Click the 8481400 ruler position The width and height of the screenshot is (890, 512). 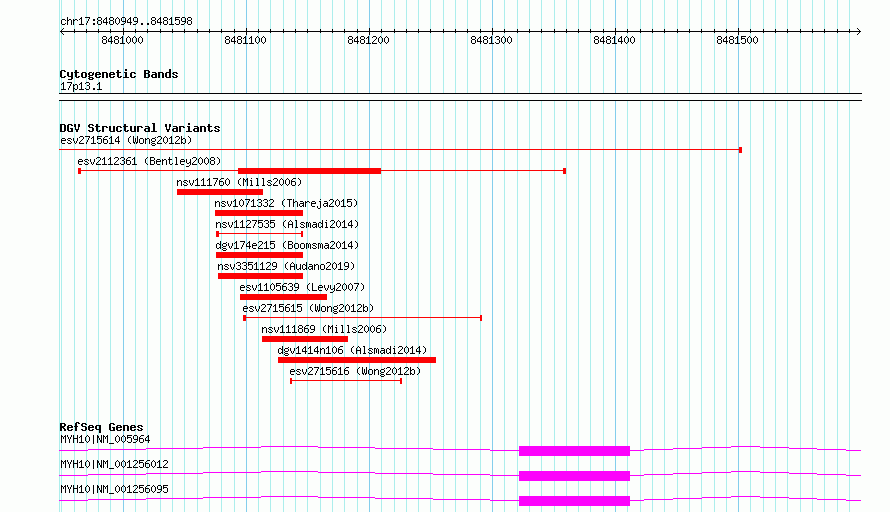[614, 40]
